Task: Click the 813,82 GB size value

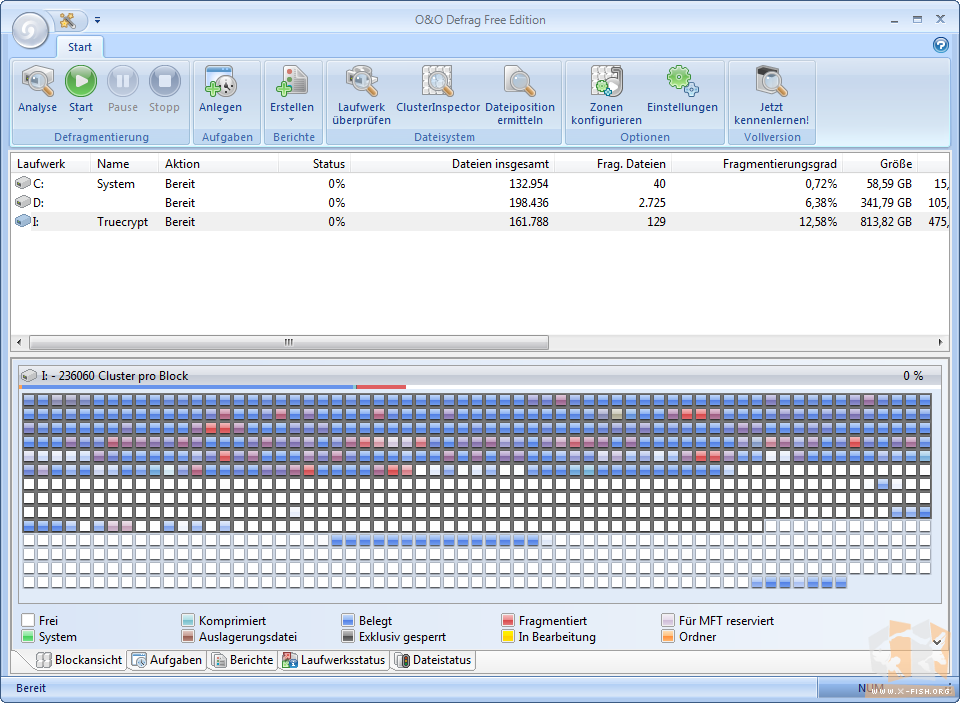Action: pos(886,222)
